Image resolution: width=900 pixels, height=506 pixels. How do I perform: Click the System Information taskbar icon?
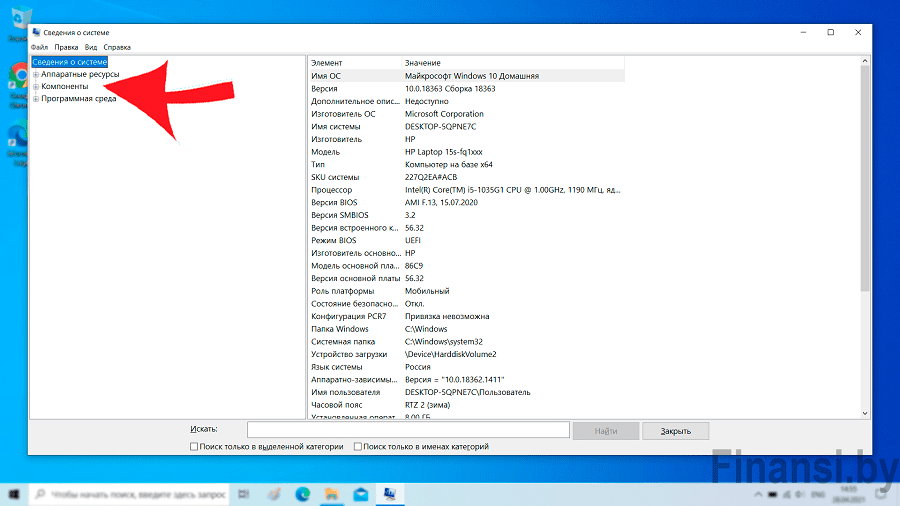(x=390, y=494)
